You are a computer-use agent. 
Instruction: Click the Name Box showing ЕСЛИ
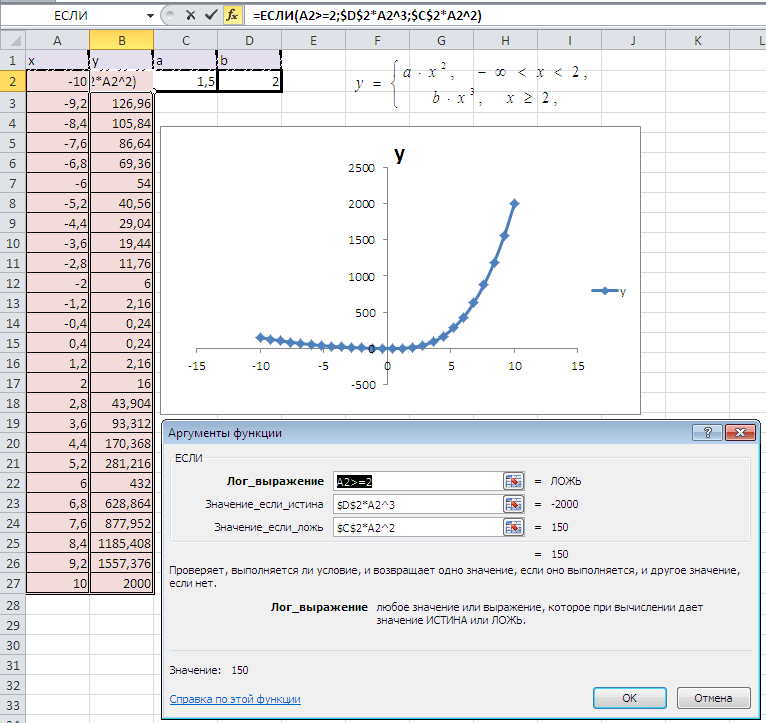coord(71,16)
